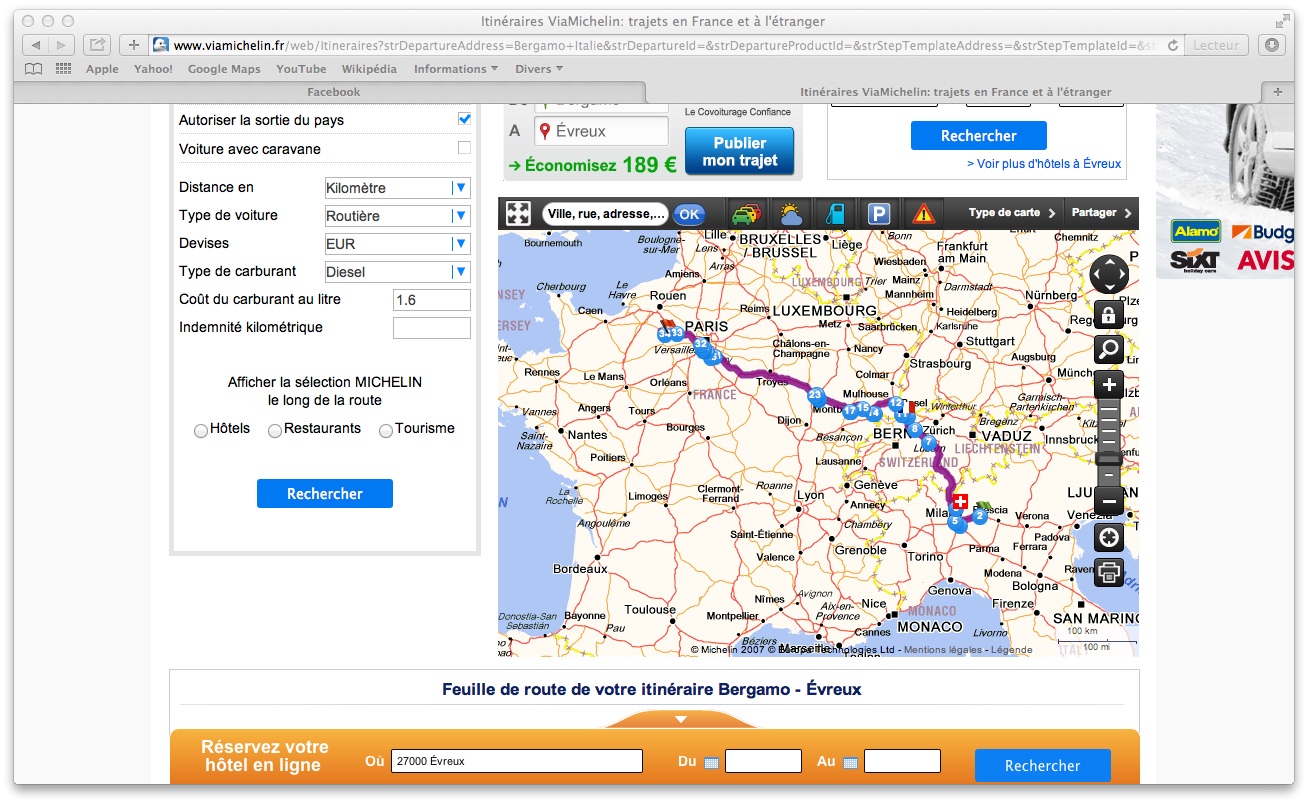Click the map zoom level slider handle
1308x804 pixels.
point(1108,458)
